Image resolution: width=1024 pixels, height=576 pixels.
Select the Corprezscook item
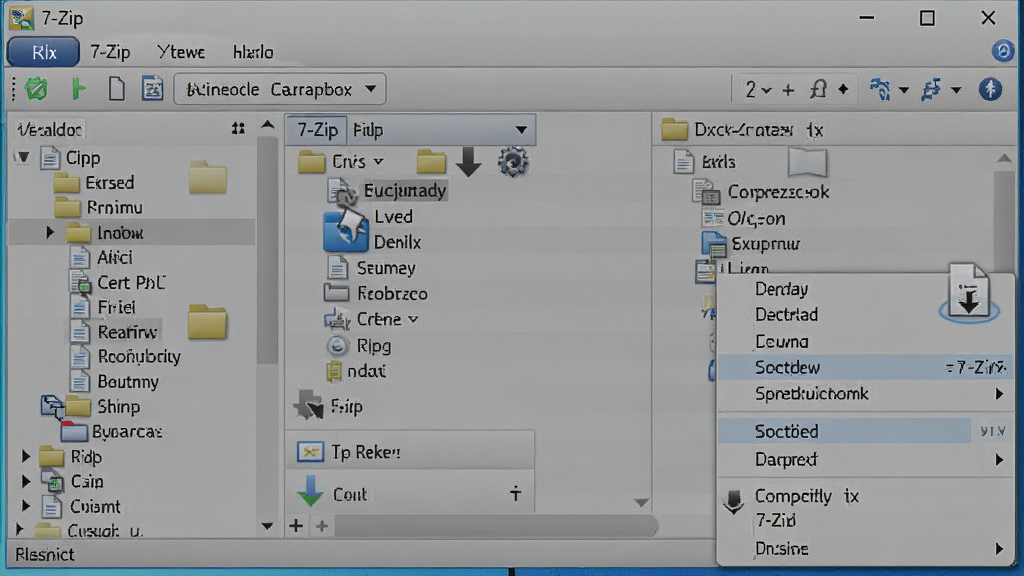761,192
